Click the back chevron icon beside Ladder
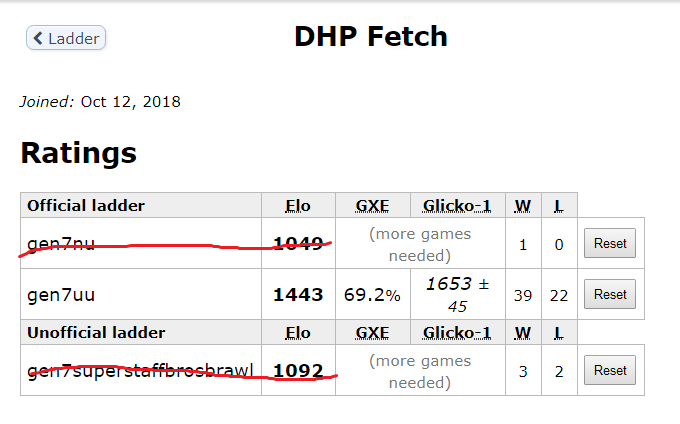 click(38, 38)
